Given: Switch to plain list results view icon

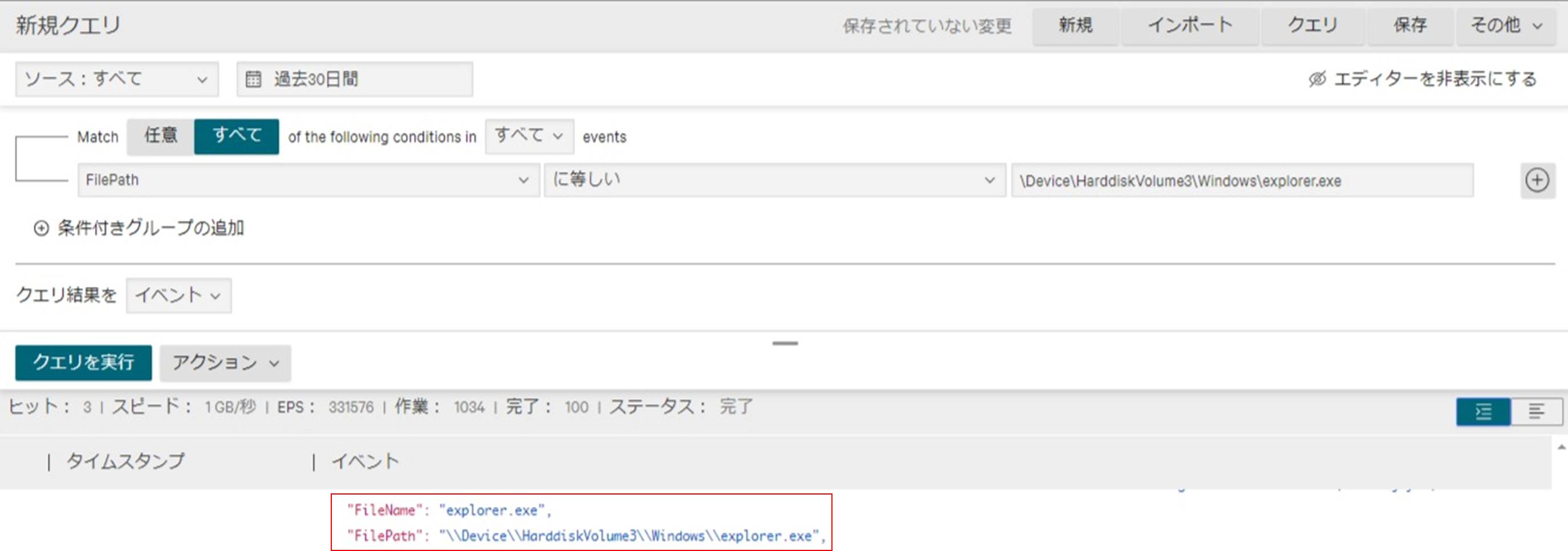Looking at the screenshot, I should click(1536, 412).
